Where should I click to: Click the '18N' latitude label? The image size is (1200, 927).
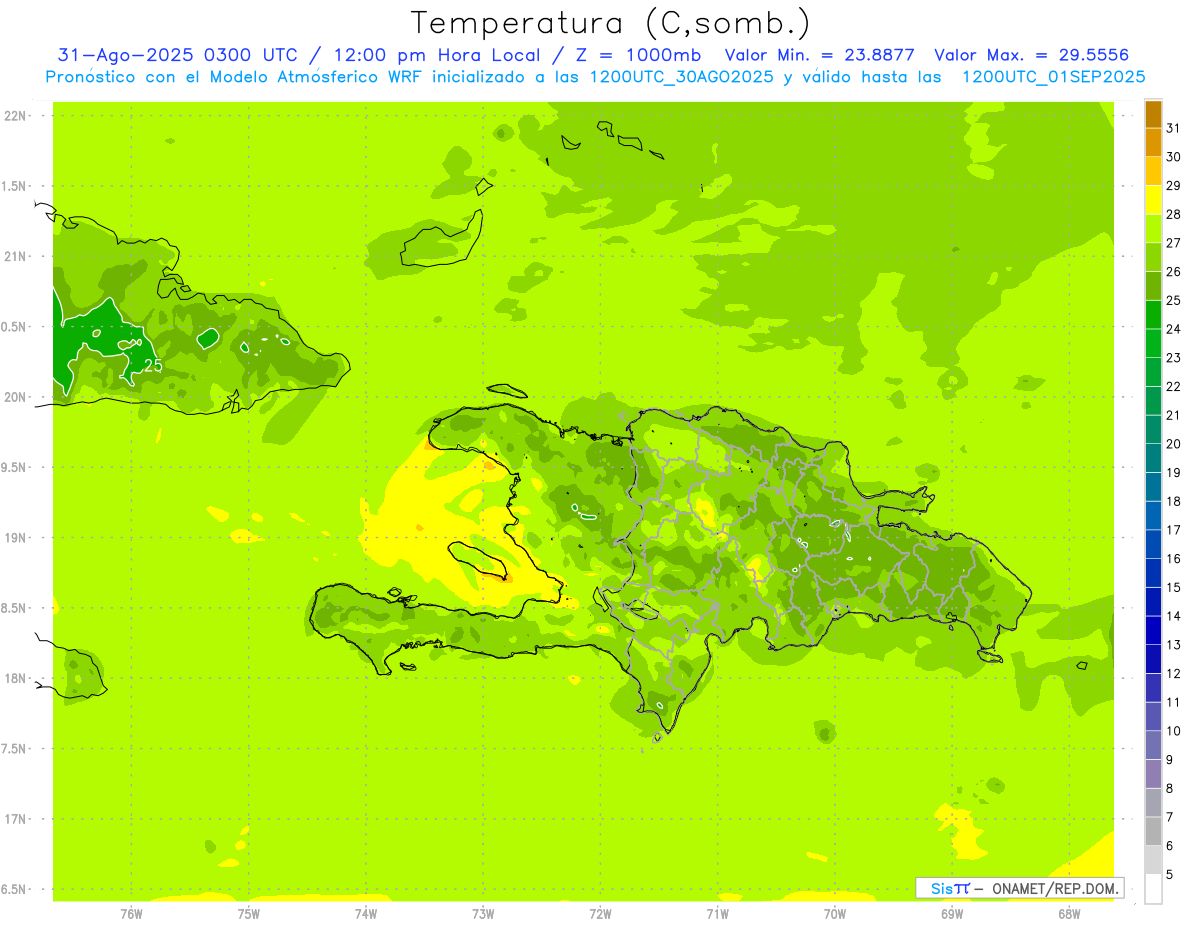pos(15,679)
